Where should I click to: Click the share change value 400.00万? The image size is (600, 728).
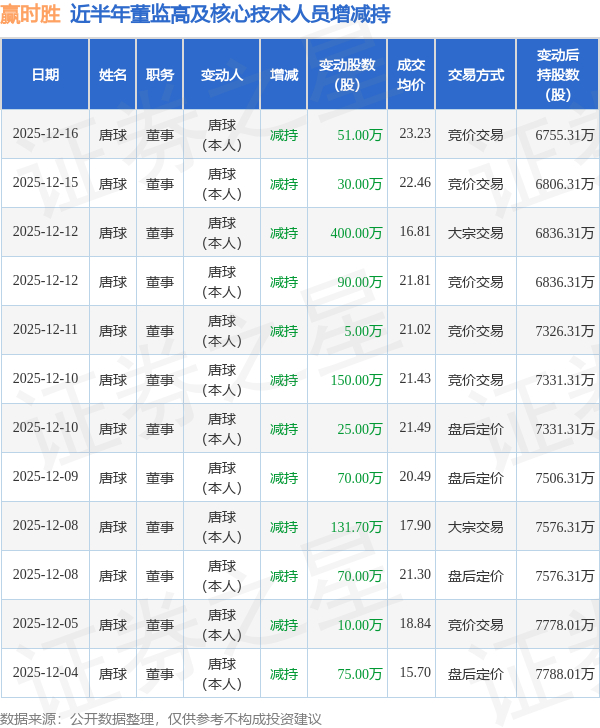pos(356,233)
